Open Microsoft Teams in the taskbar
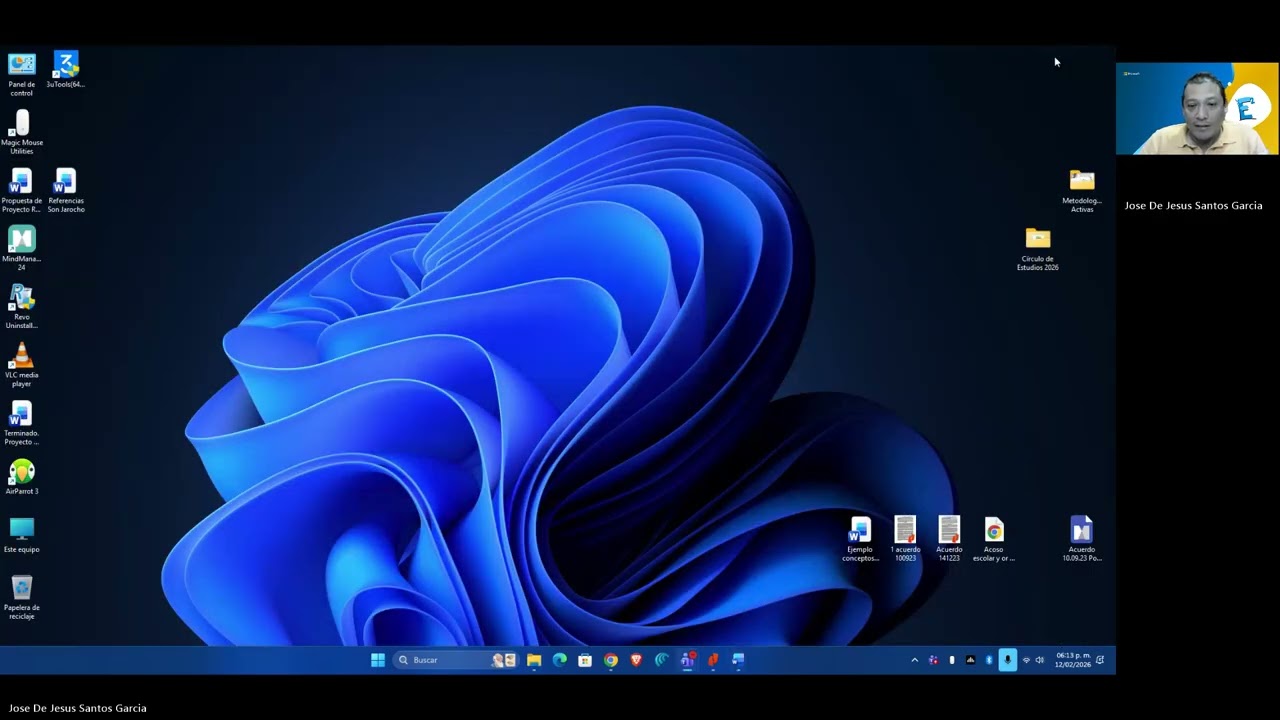This screenshot has height=720, width=1280. click(x=687, y=660)
